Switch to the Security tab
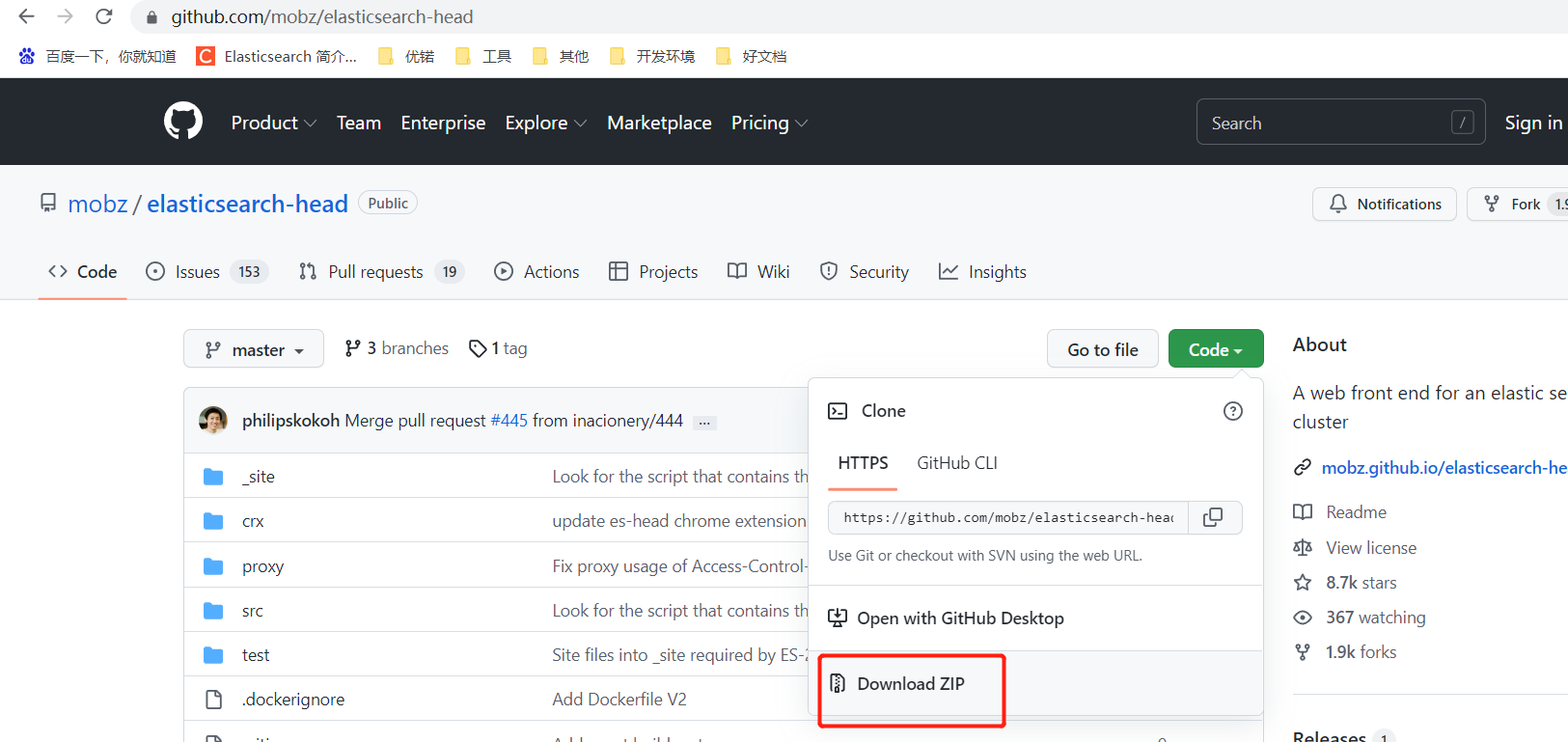Screen dimensions: 1568x742 click(865, 272)
